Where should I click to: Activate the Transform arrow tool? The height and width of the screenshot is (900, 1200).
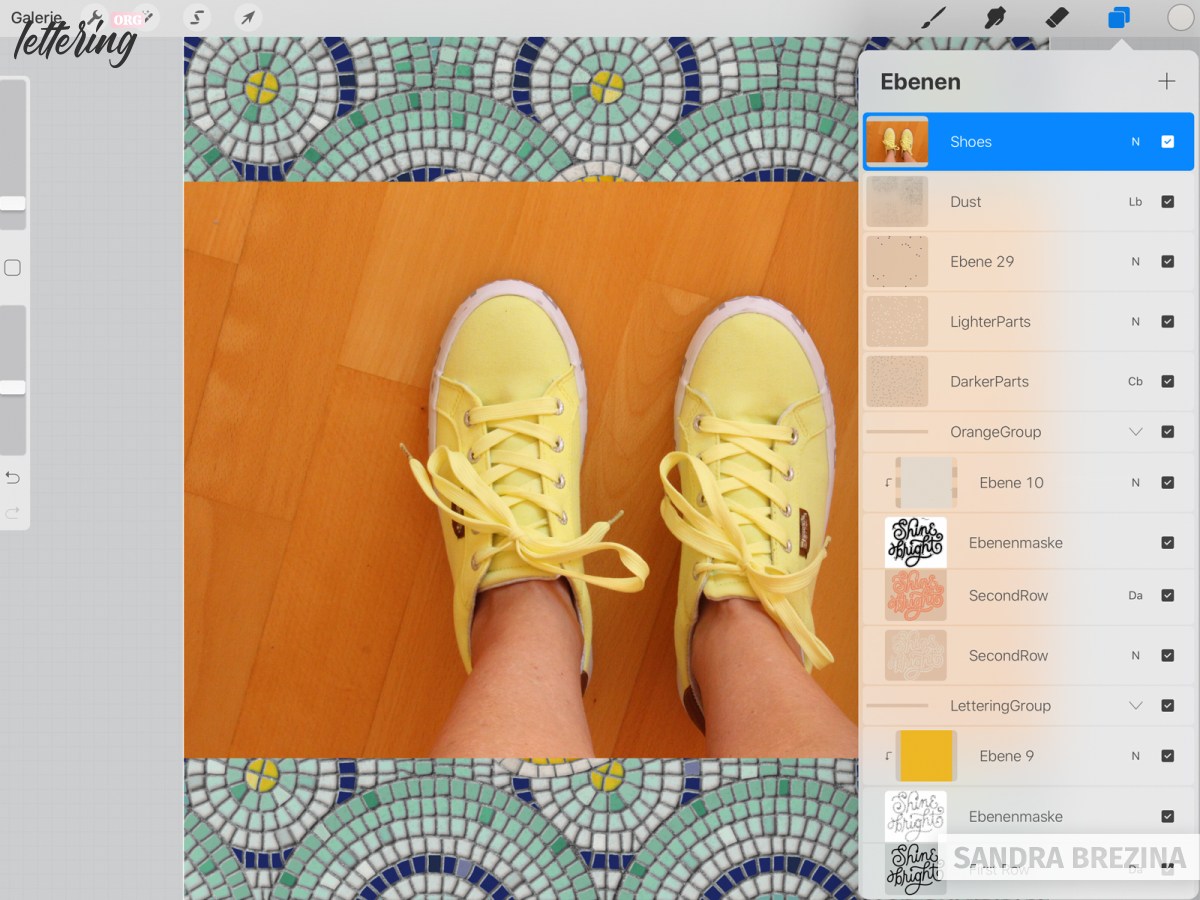(x=247, y=17)
